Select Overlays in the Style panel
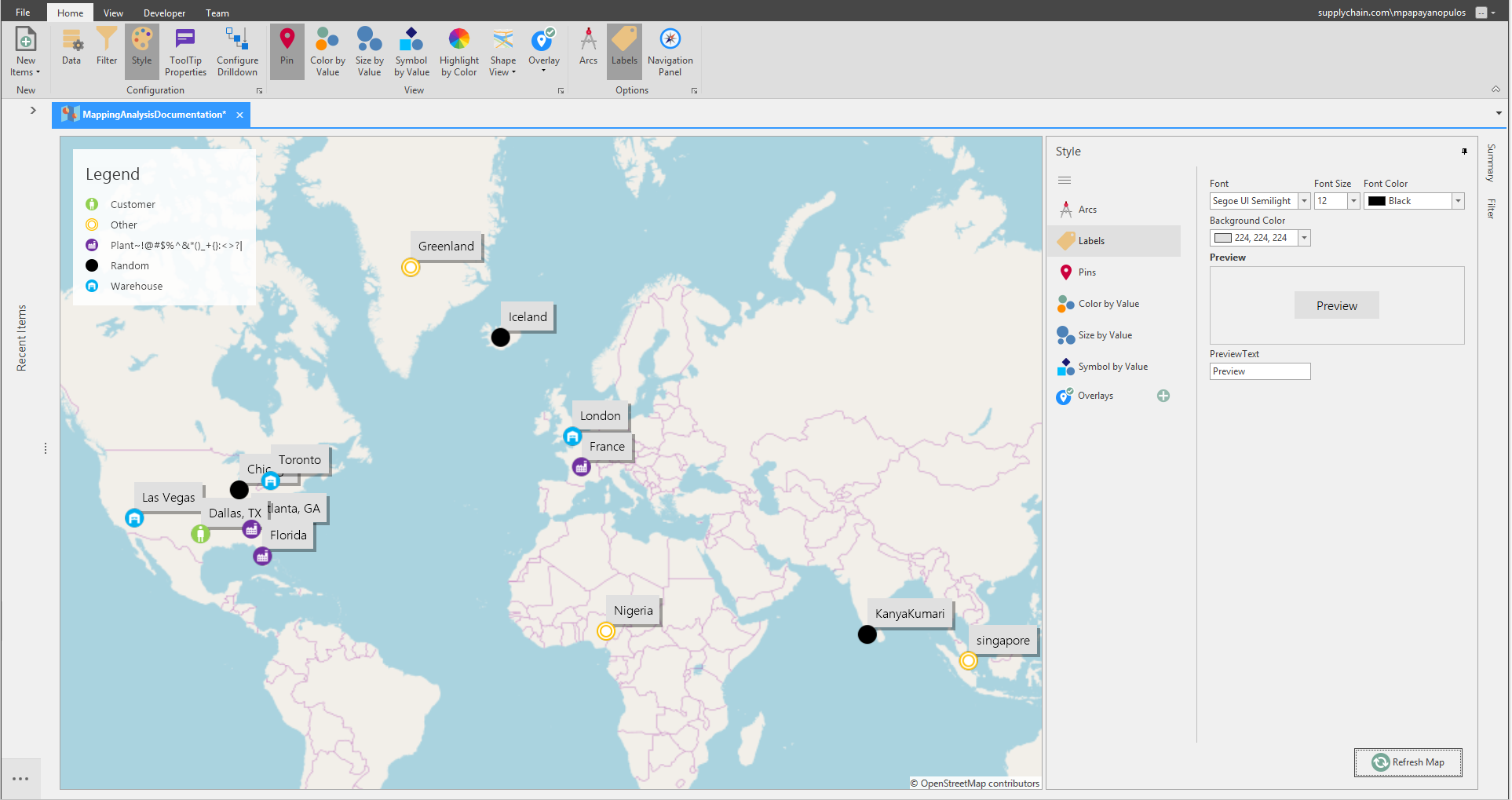The height and width of the screenshot is (800, 1512). [x=1095, y=396]
